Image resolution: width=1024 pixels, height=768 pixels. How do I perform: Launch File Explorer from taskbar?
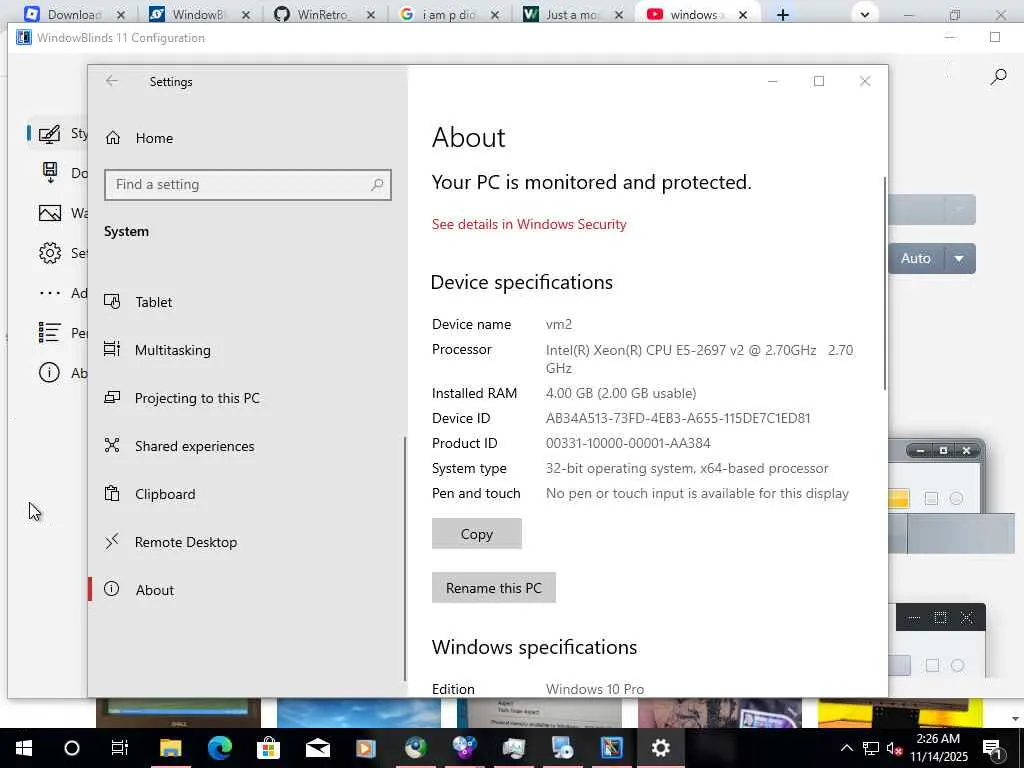(170, 748)
